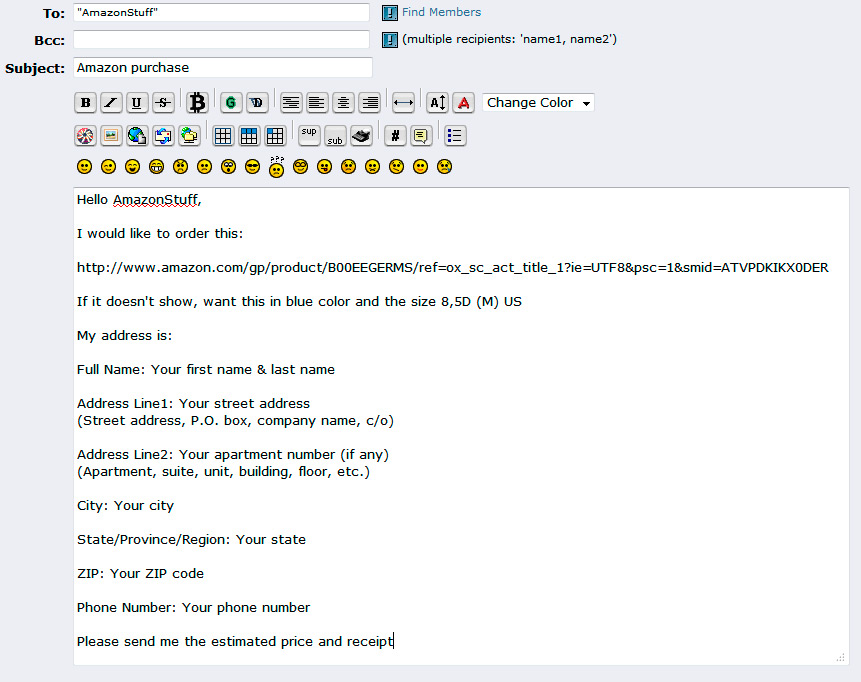Screen dimensions: 861x682
Task: Click the find members icon beside Bcc field
Action: coord(390,40)
